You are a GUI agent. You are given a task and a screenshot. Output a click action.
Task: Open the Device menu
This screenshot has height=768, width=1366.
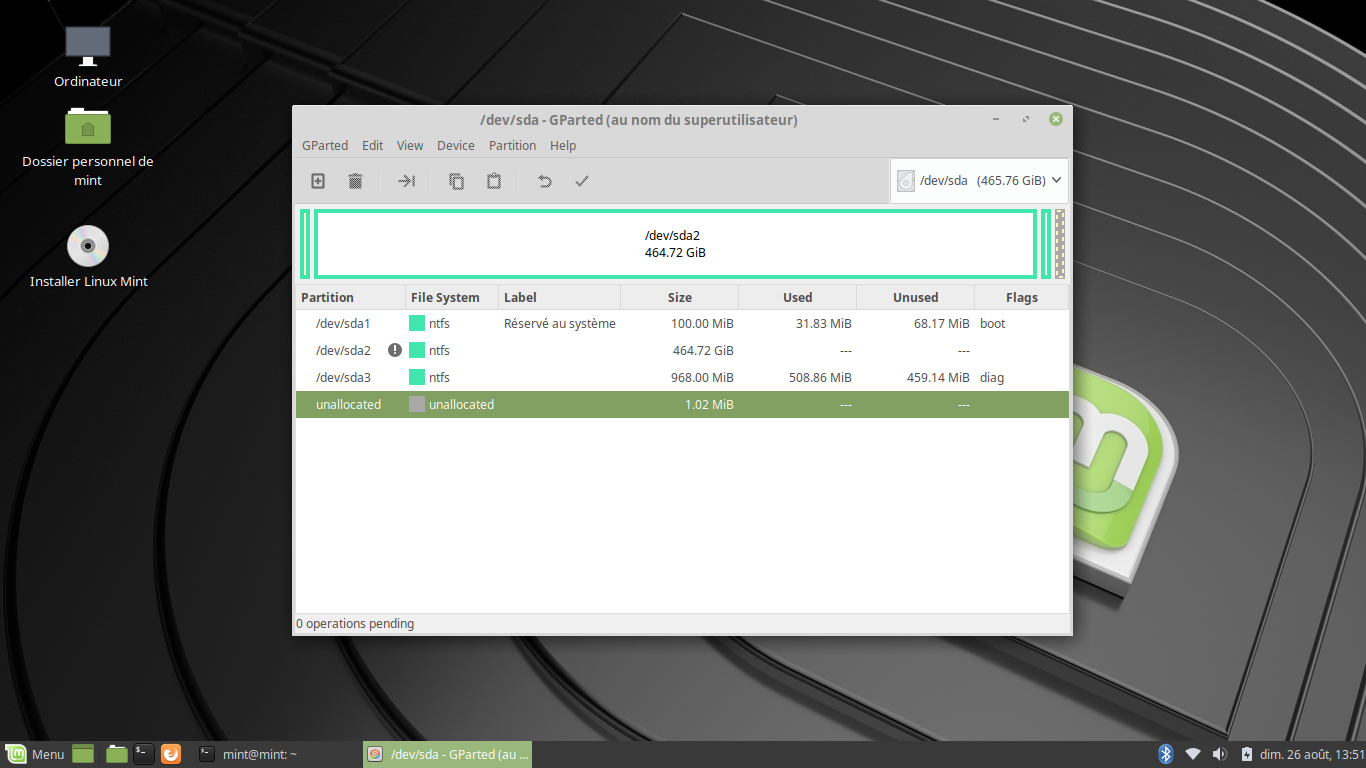pos(456,146)
